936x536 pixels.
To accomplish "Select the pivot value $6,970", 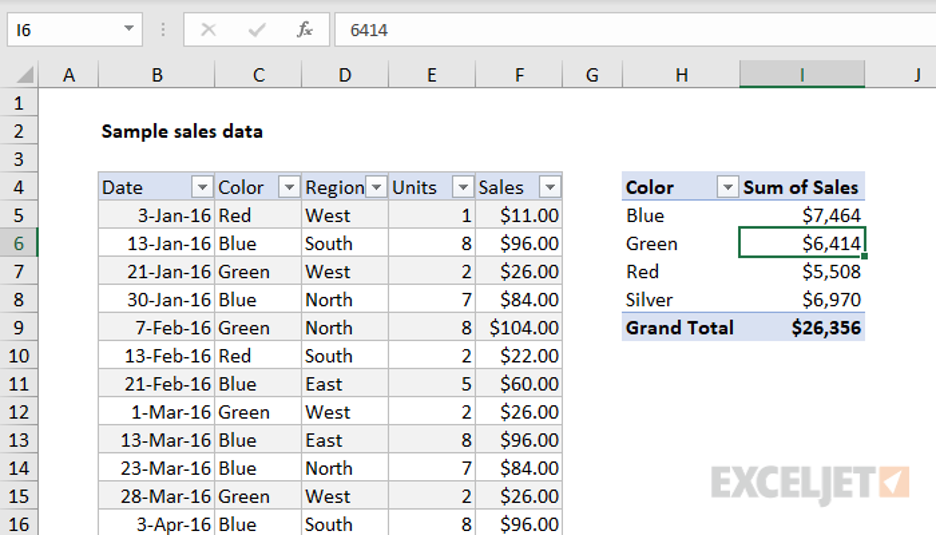I will click(x=802, y=300).
